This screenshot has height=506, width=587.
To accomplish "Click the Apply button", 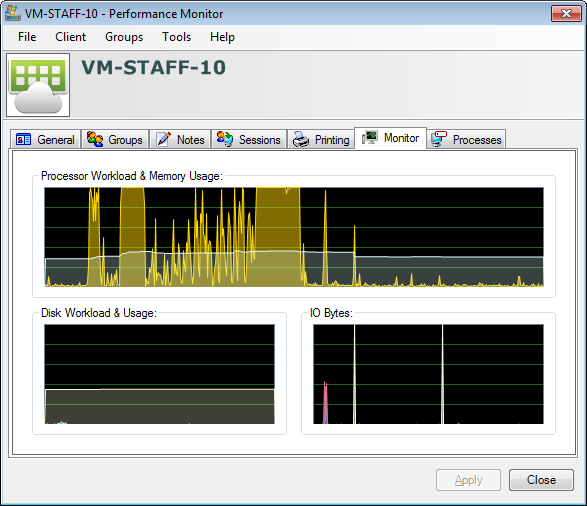I will (468, 480).
